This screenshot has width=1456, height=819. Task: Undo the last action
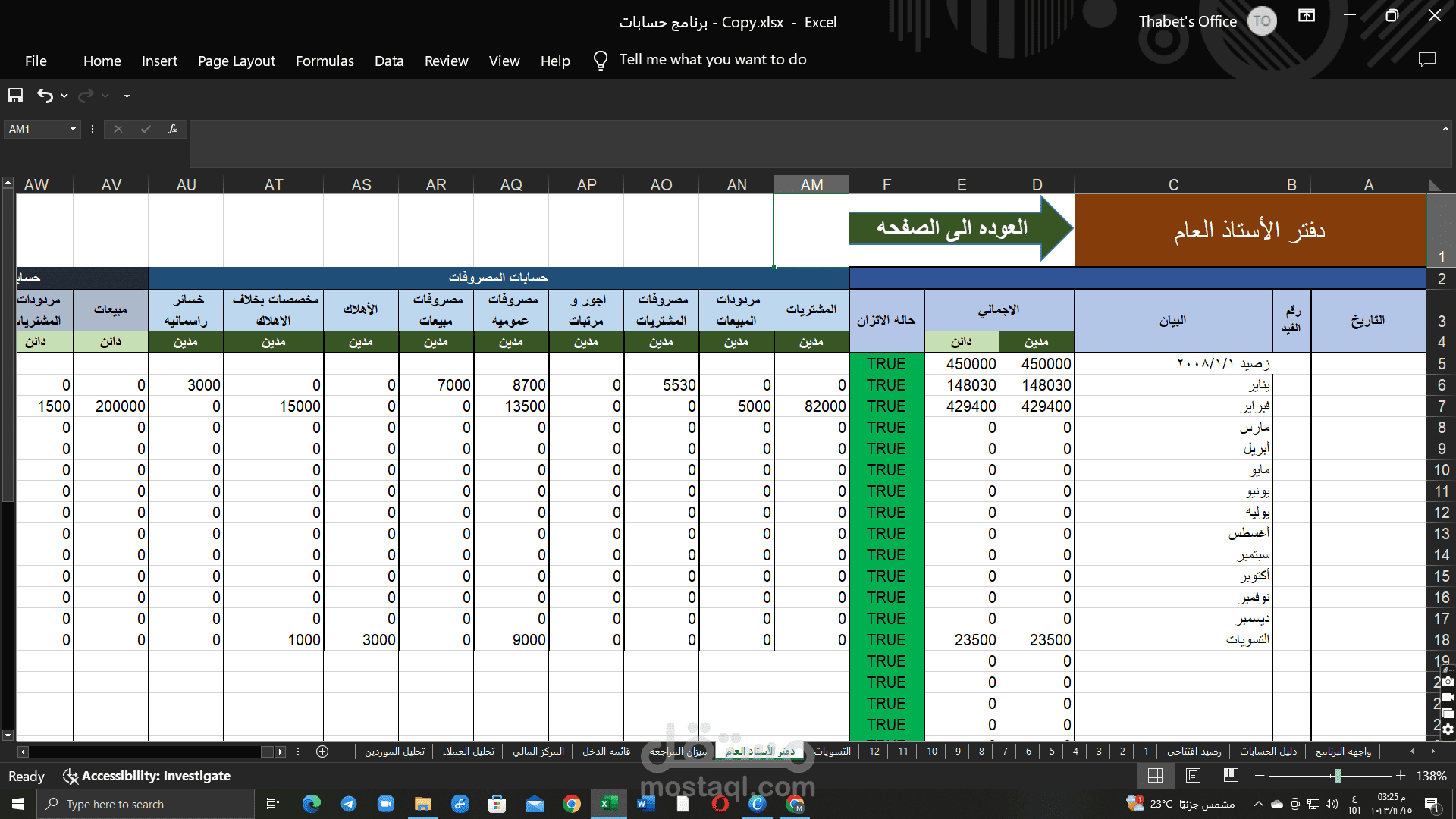click(45, 96)
